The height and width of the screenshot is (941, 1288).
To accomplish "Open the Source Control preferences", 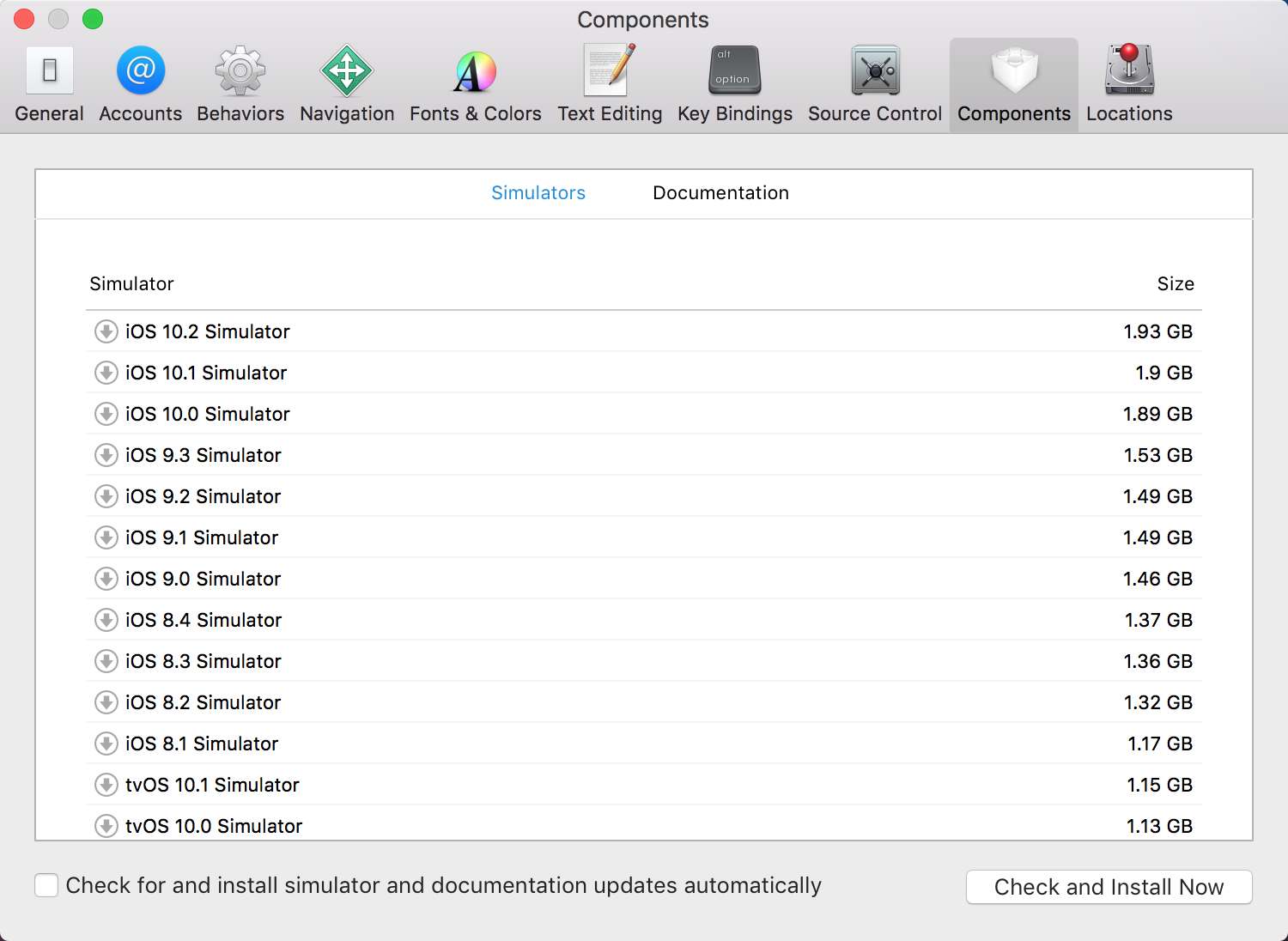I will pyautogui.click(x=875, y=84).
